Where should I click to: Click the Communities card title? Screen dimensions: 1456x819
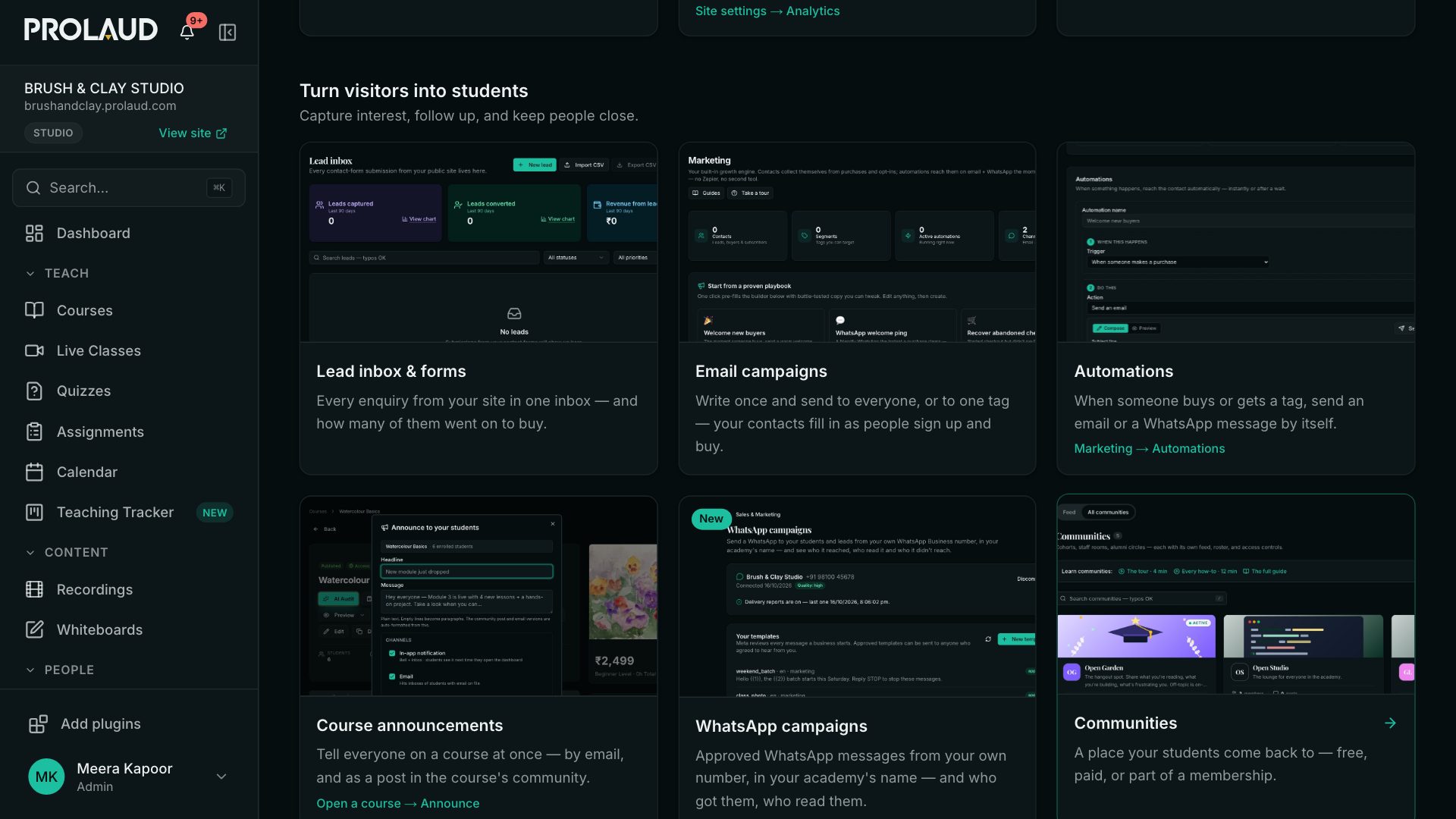1125,723
